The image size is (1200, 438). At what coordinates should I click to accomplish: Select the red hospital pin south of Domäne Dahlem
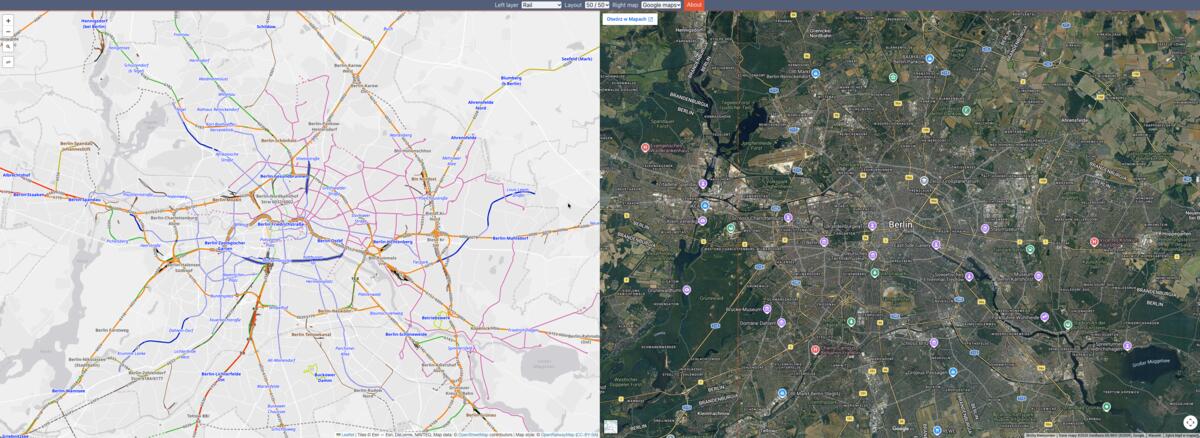click(815, 350)
